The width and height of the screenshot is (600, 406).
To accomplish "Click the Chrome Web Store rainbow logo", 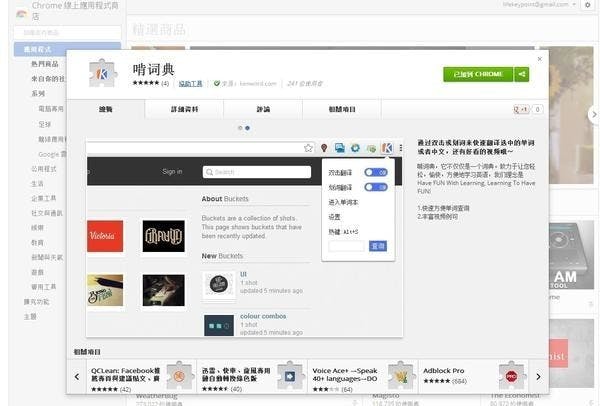I will click(x=21, y=14).
